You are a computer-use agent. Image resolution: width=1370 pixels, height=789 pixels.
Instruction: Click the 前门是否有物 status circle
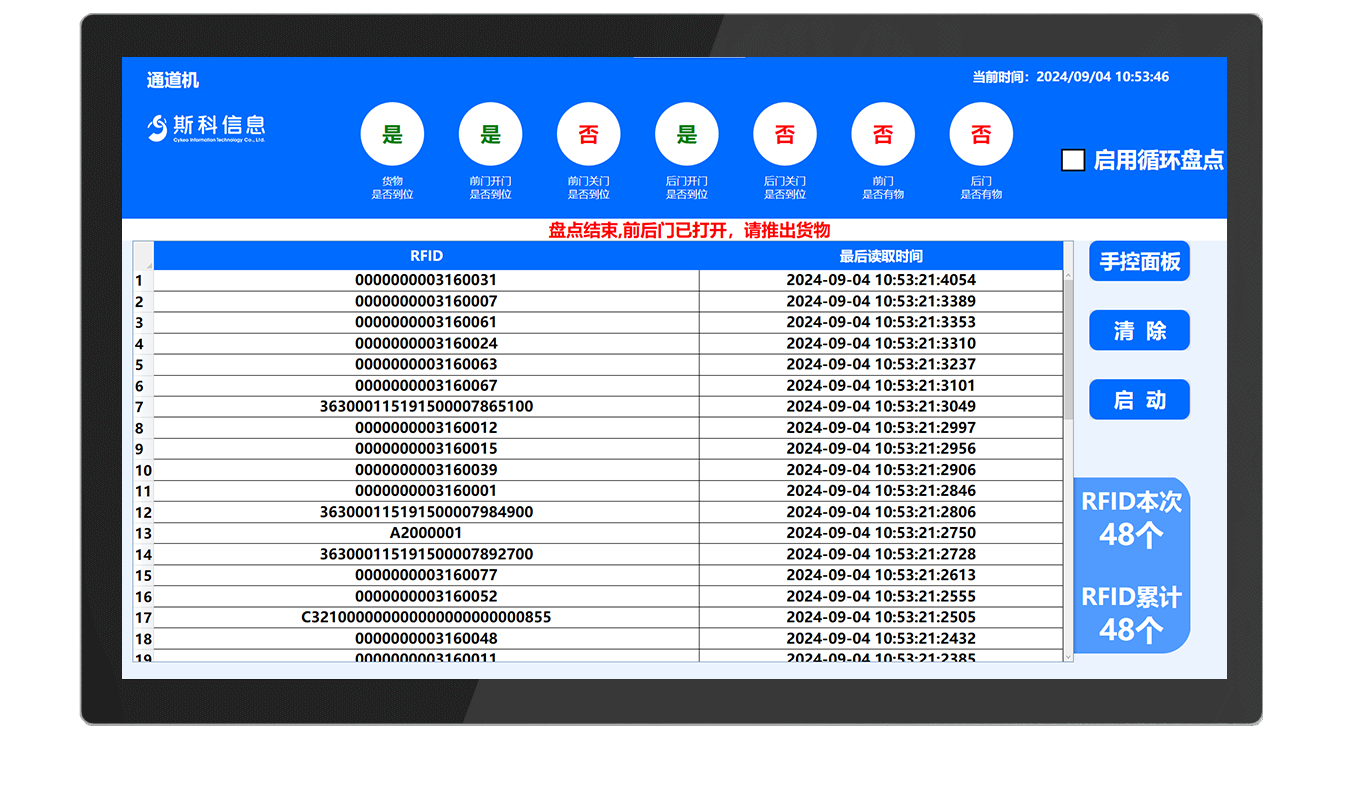882,134
